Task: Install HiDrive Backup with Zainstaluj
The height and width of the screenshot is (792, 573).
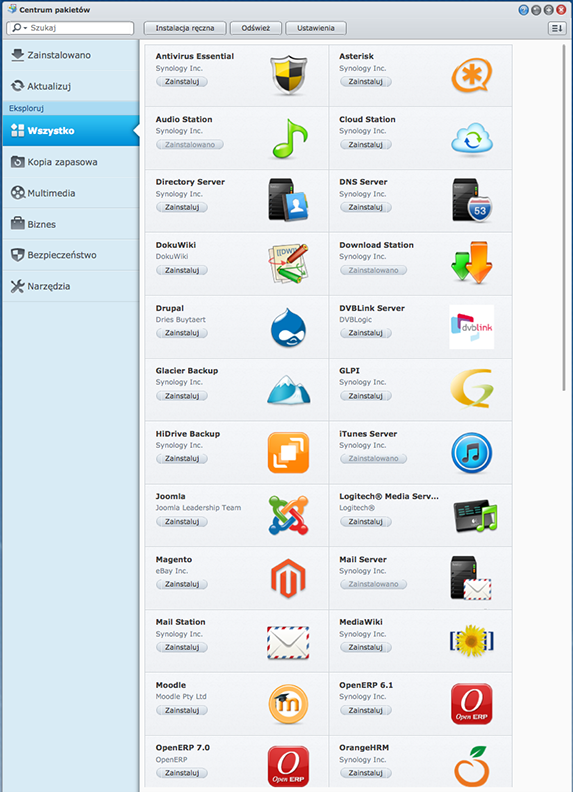Action: coord(182,459)
